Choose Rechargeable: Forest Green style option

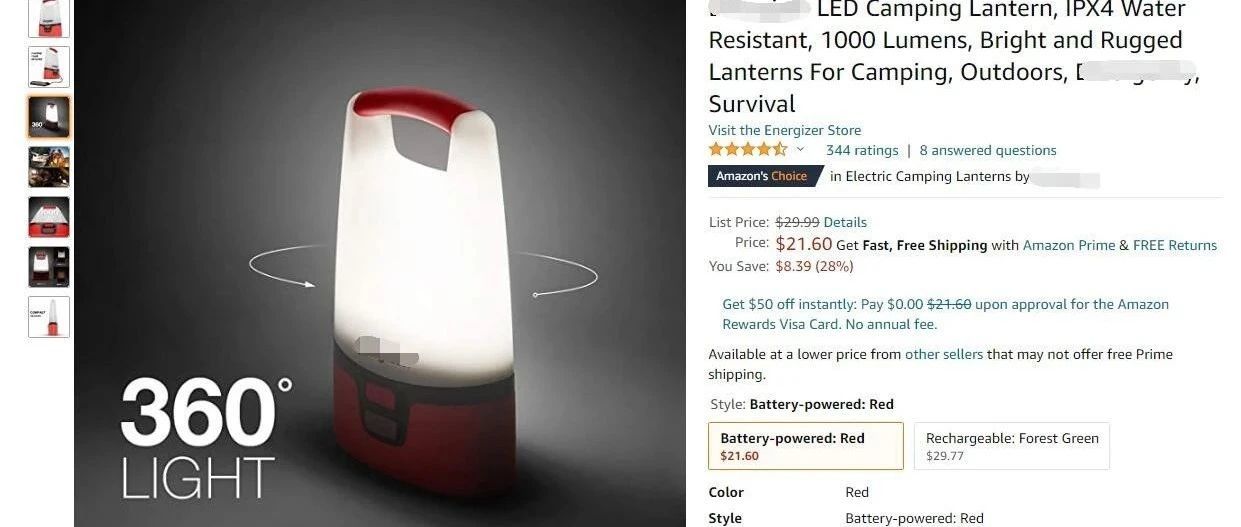click(1012, 446)
